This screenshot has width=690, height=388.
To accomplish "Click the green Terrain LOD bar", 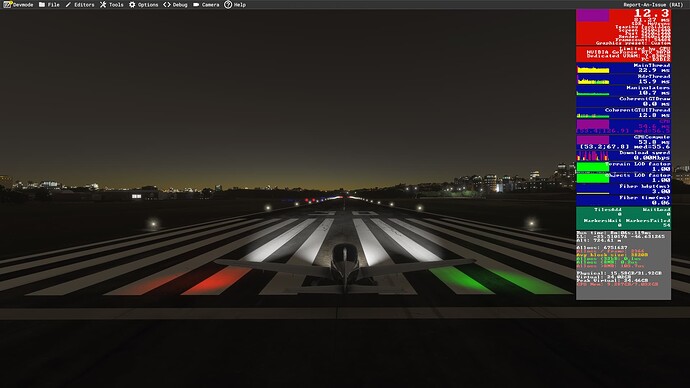I will 593,167.
